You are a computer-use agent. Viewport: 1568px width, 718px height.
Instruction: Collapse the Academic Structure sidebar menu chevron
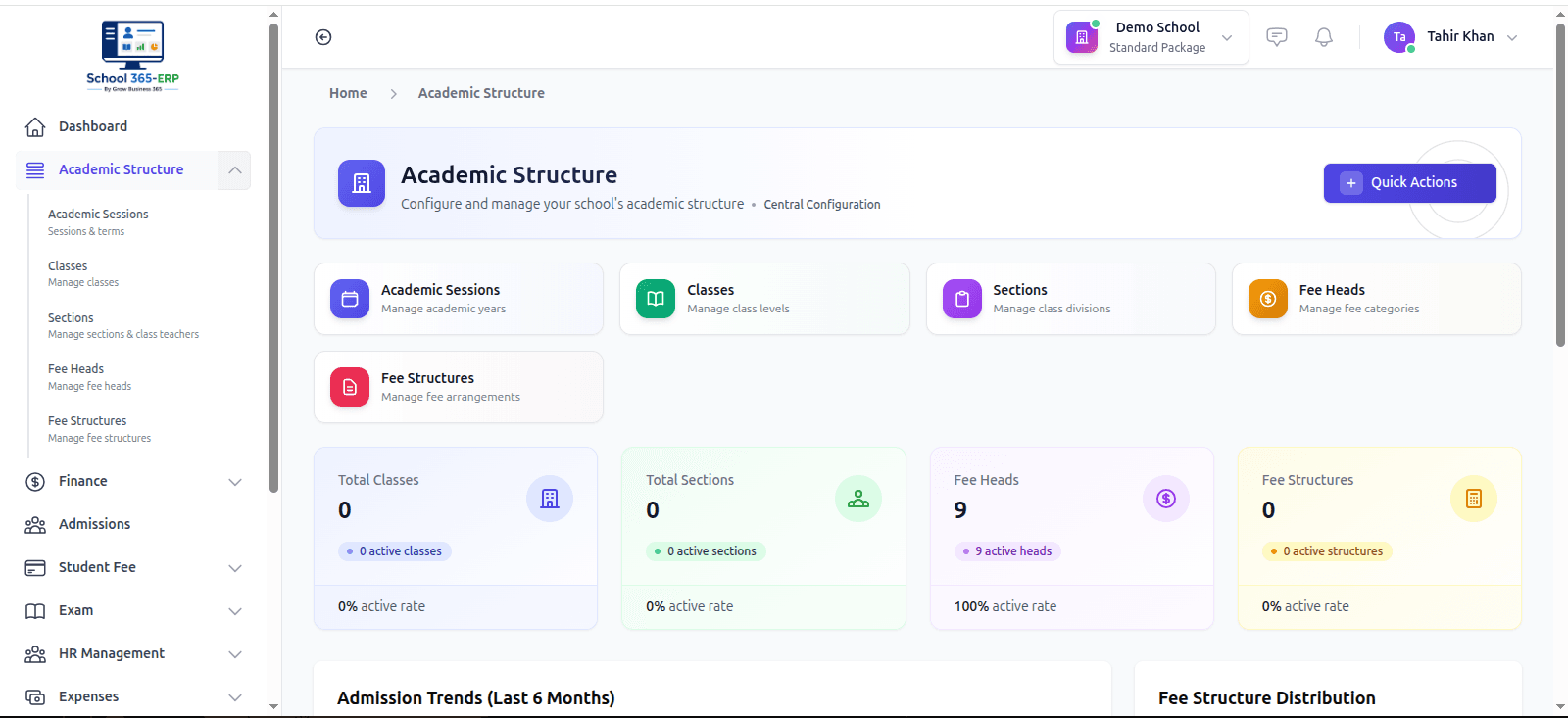[x=234, y=170]
